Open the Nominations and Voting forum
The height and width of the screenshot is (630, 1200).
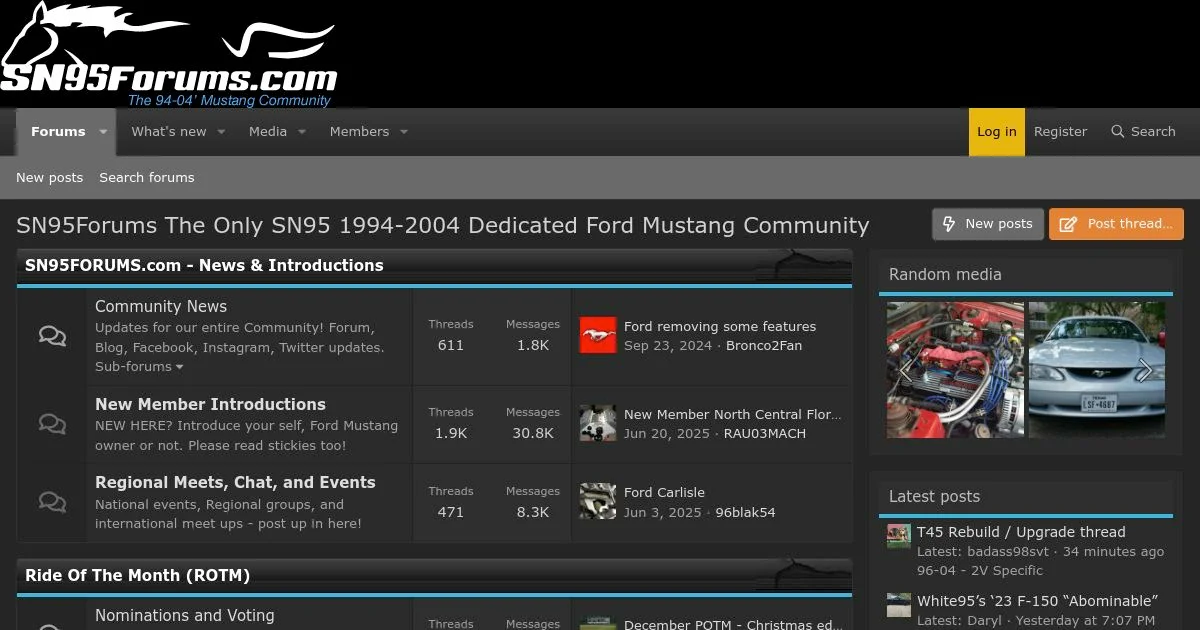184,616
